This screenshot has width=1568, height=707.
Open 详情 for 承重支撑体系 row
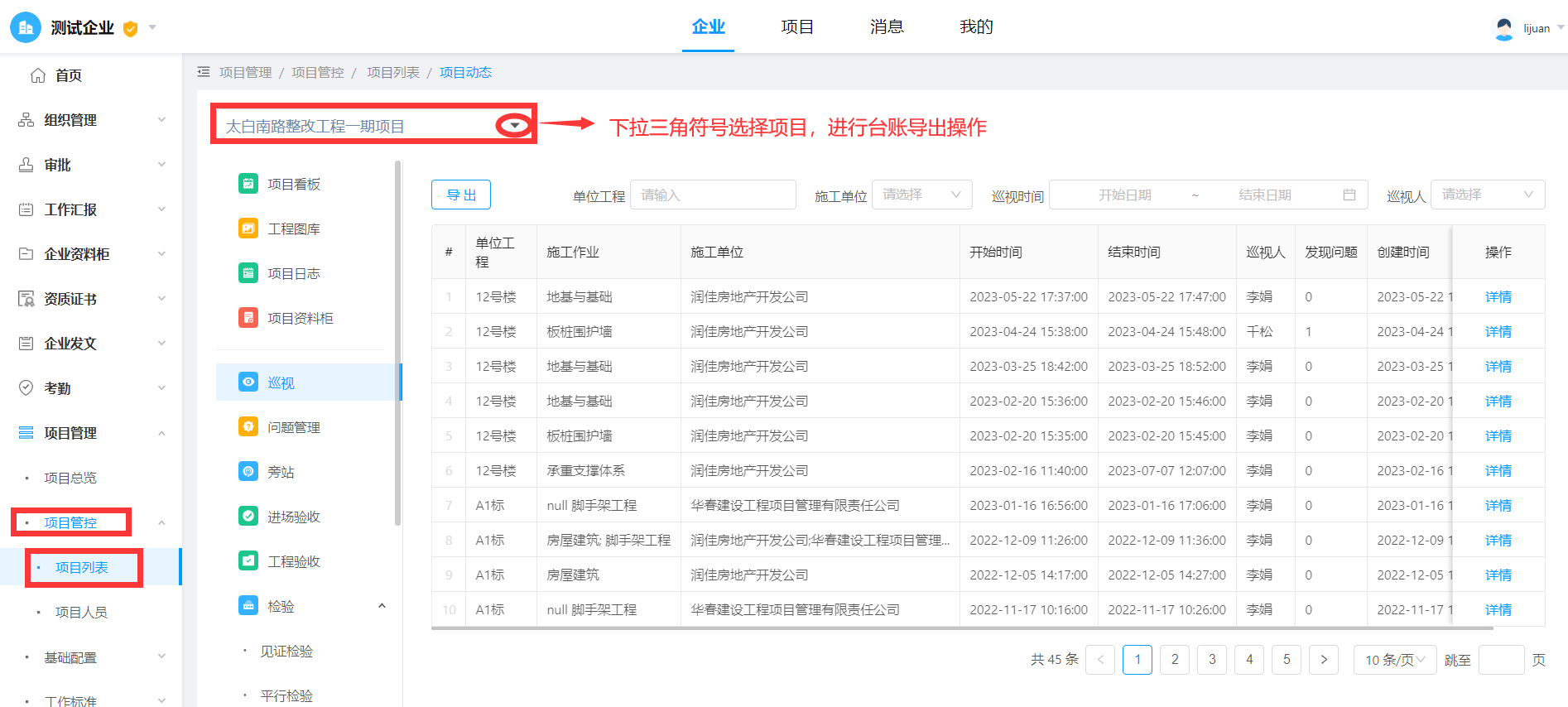[x=1498, y=470]
